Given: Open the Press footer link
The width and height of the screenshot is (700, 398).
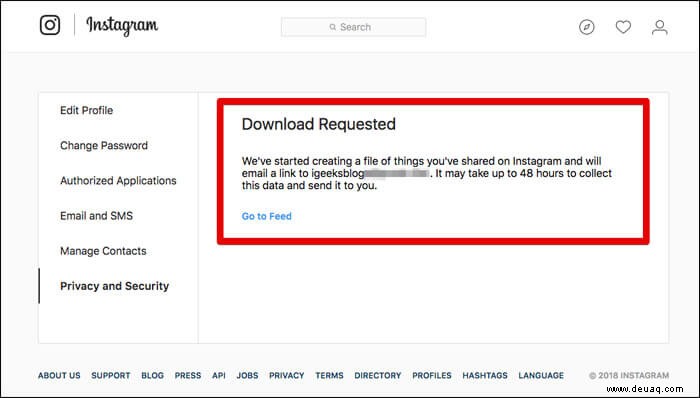Looking at the screenshot, I should (x=188, y=376).
